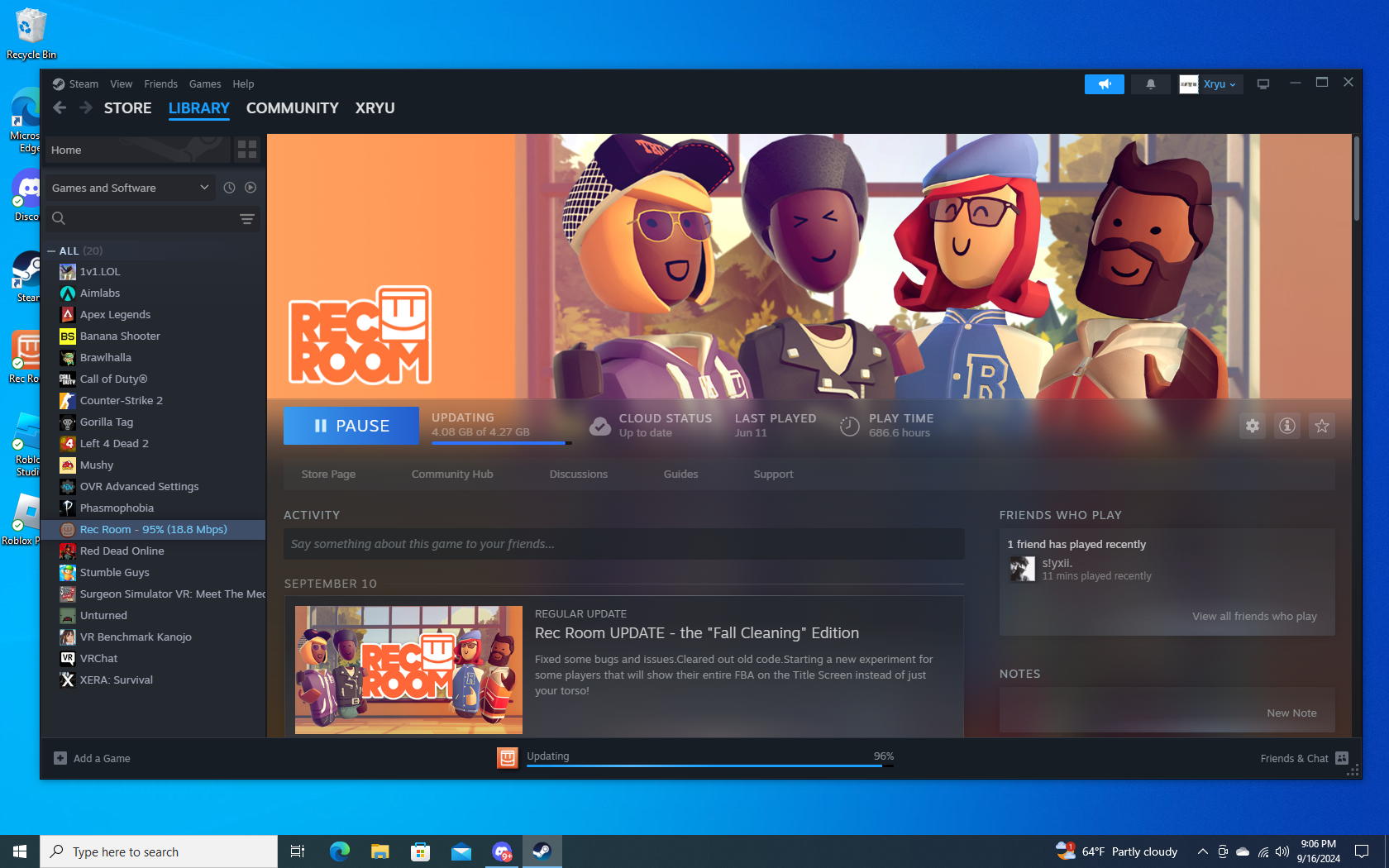1389x868 pixels.
Task: Open the XRYU profile tab
Action: [375, 108]
